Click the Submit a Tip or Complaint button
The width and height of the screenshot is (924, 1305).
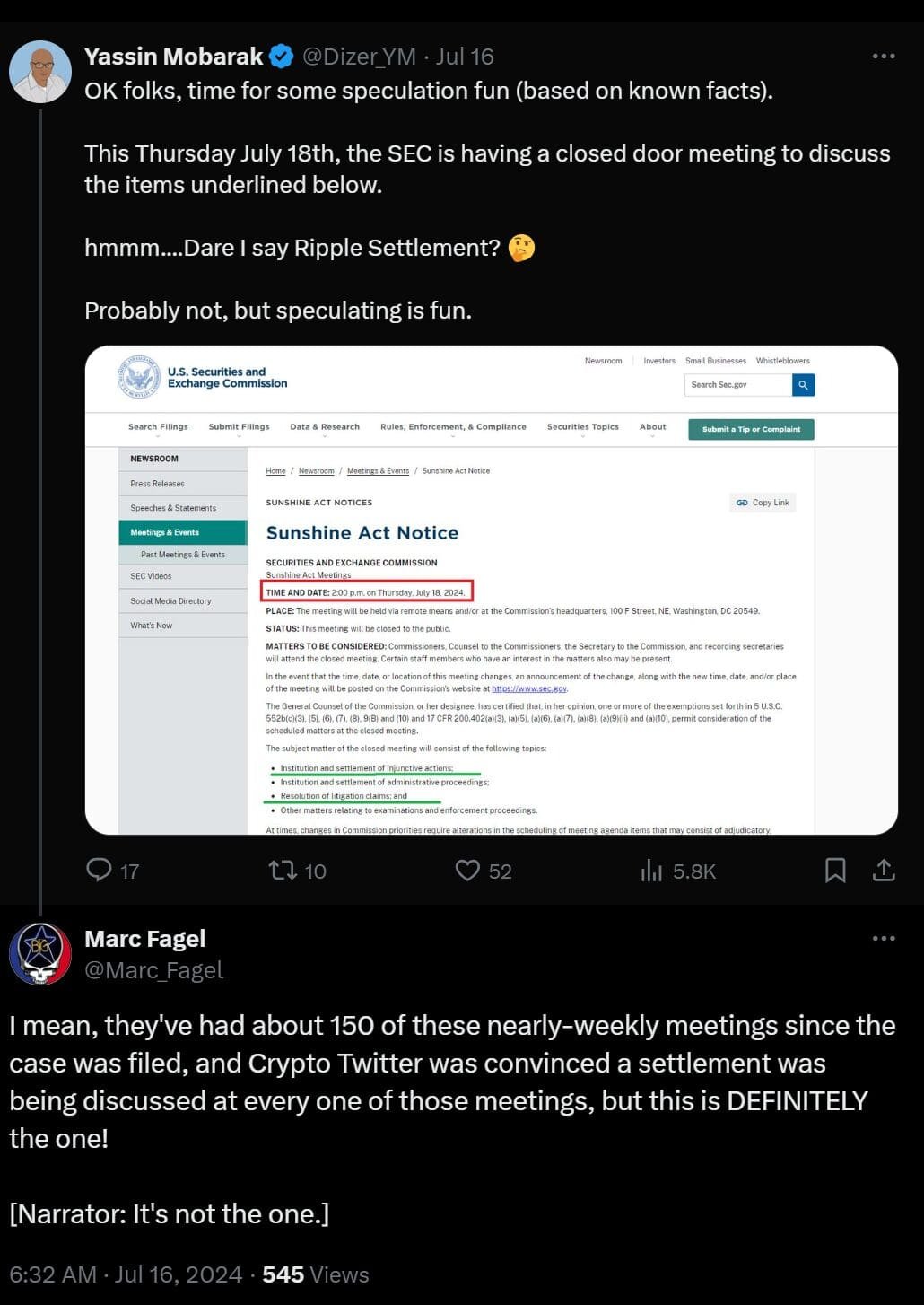coord(751,429)
